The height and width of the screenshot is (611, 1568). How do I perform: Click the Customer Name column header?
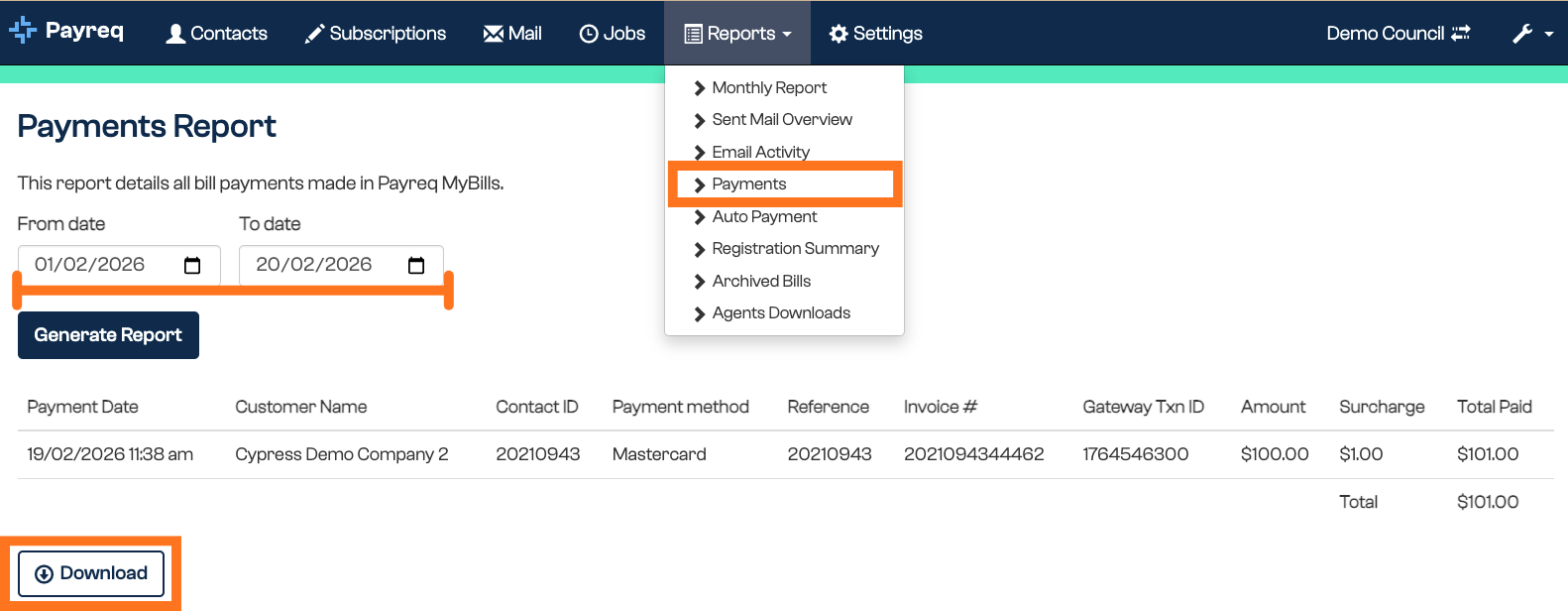click(x=301, y=407)
